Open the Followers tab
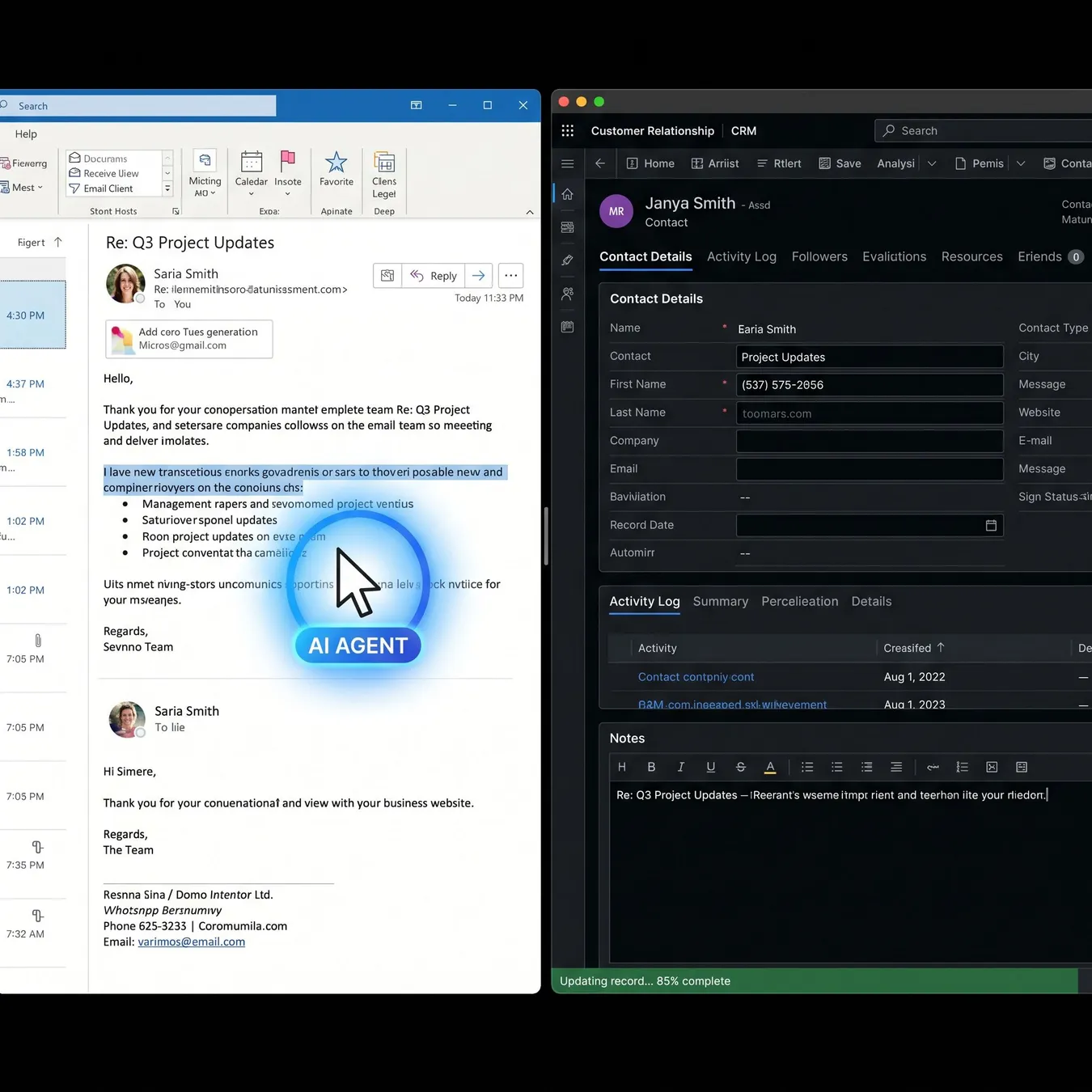1092x1092 pixels. click(819, 256)
